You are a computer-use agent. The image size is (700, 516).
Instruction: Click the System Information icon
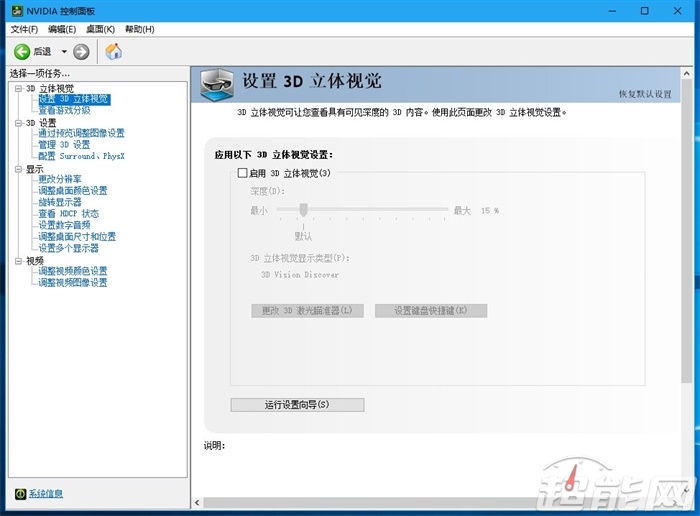click(x=20, y=494)
